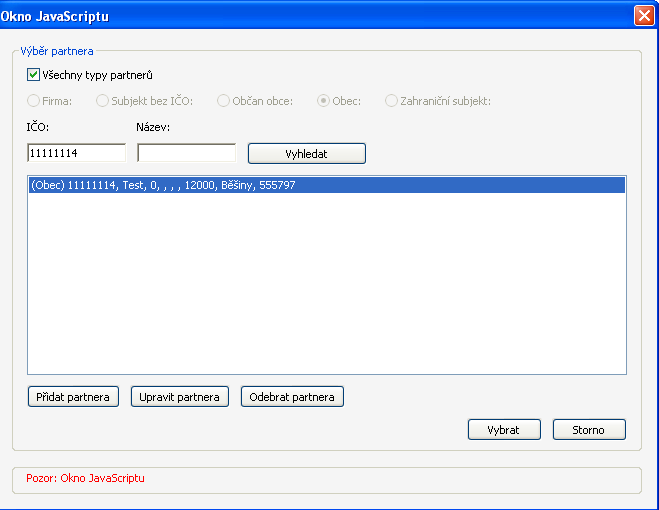Pick the Zahraniční subjekt radio option

click(391, 101)
